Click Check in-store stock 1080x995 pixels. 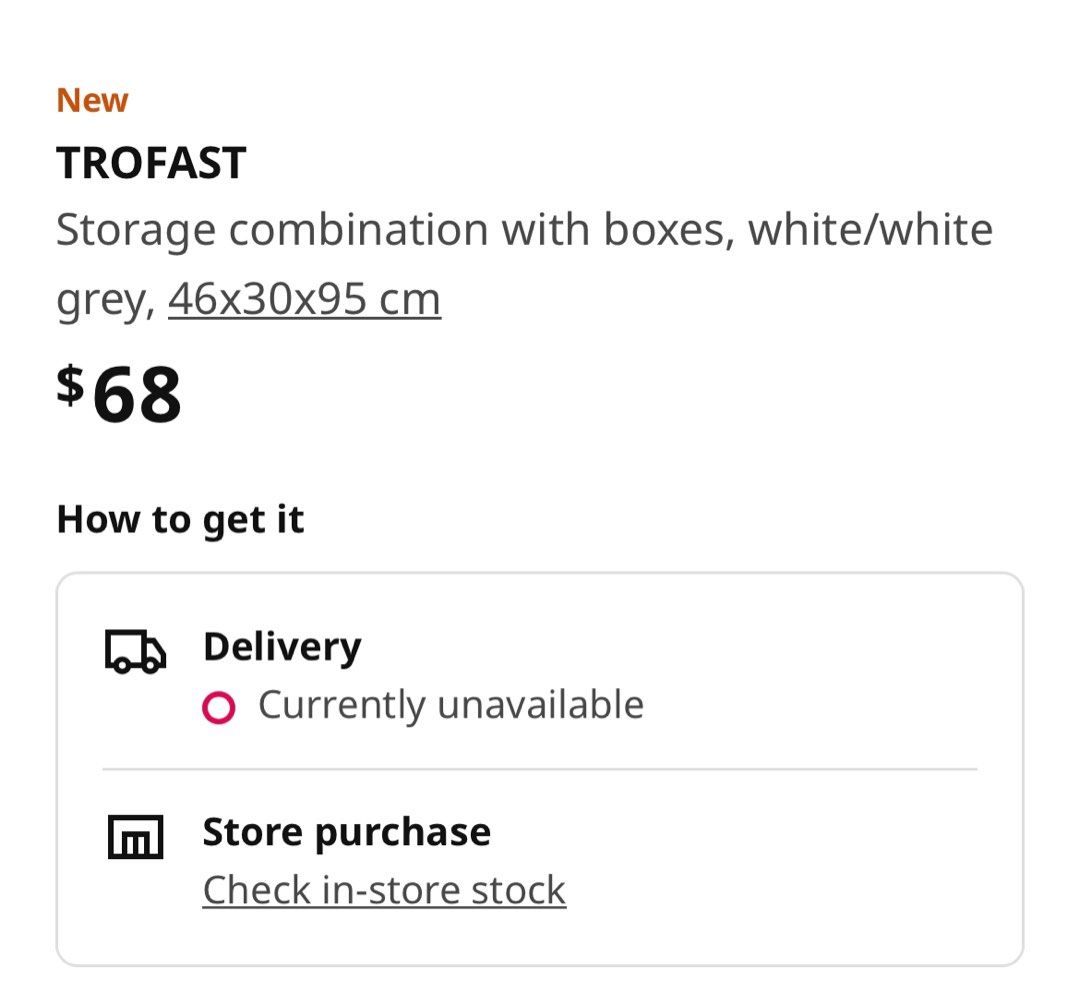(x=383, y=889)
